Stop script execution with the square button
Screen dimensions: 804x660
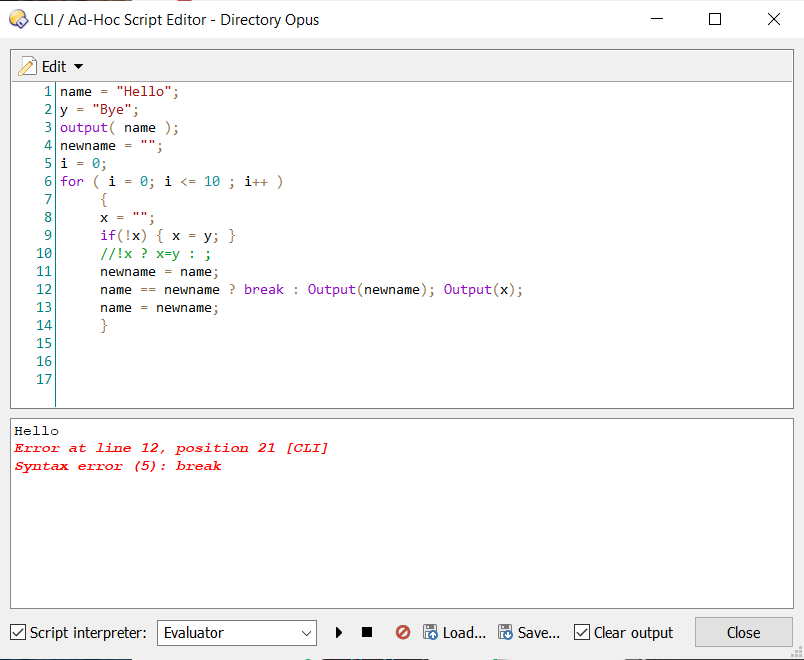click(x=367, y=633)
